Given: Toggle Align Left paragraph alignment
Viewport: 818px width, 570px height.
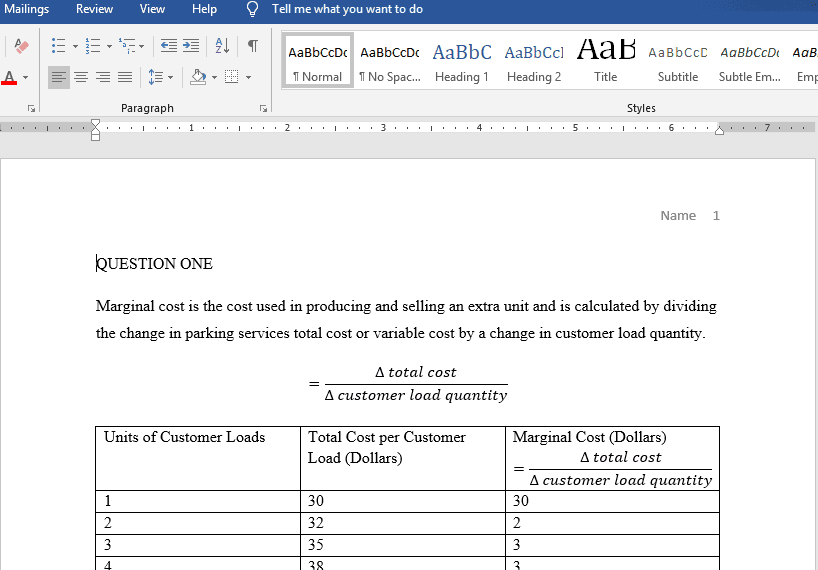Looking at the screenshot, I should [58, 77].
